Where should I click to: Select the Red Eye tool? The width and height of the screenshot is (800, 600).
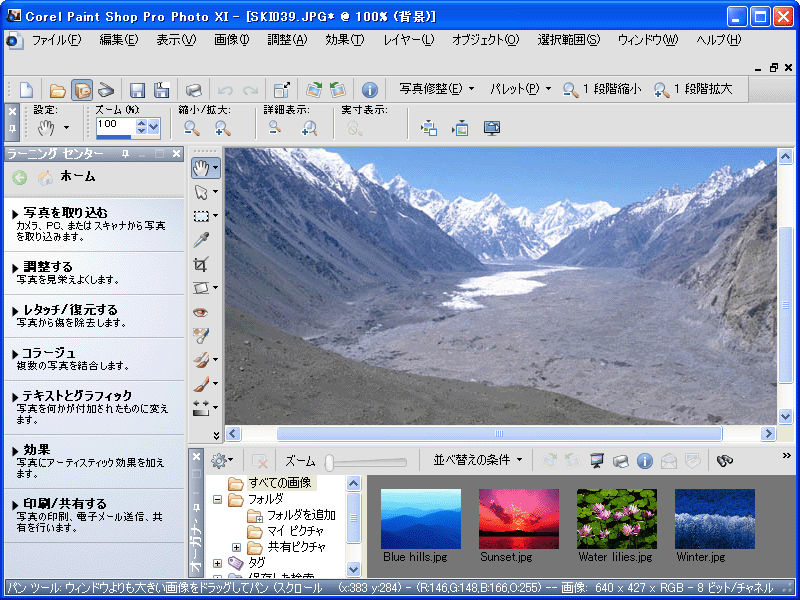201,312
